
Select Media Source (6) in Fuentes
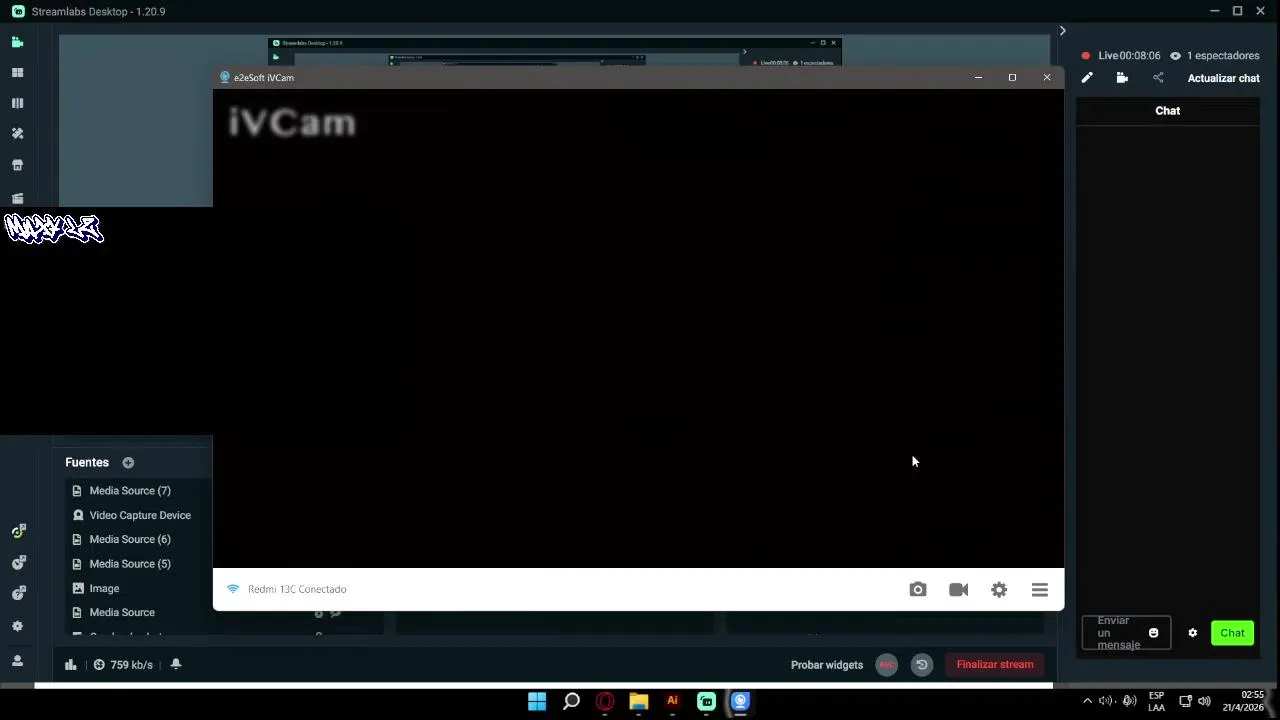[130, 539]
